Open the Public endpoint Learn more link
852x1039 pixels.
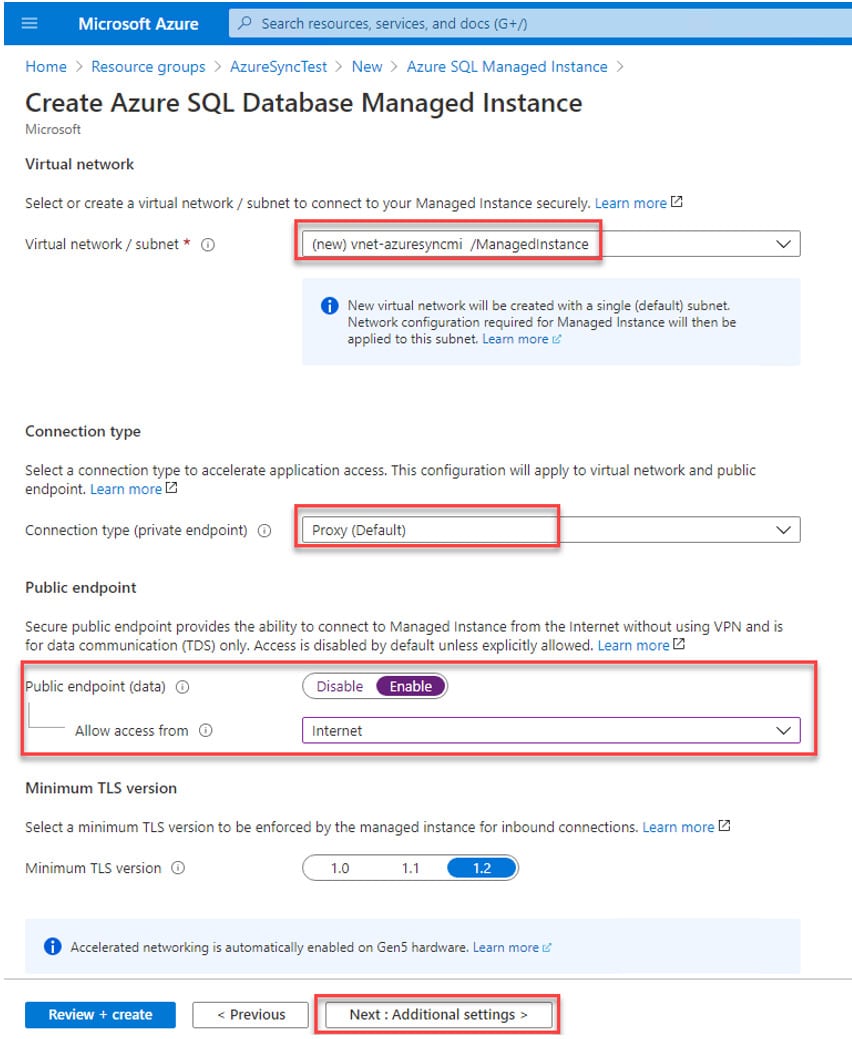pos(633,645)
